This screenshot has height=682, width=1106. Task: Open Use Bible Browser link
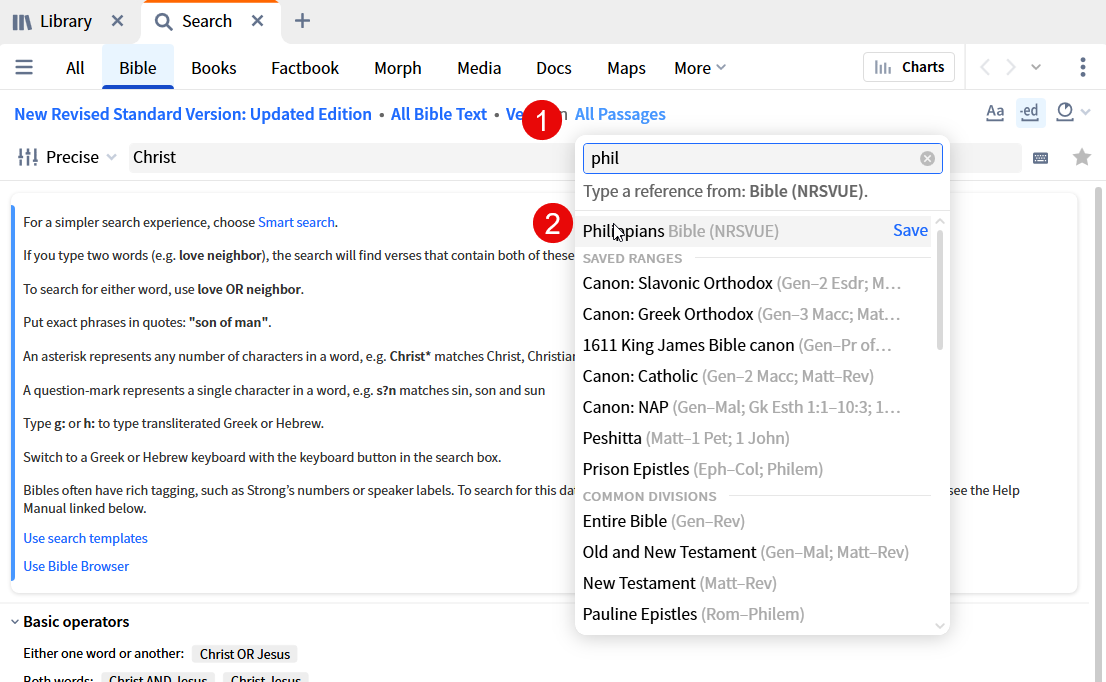coord(76,566)
